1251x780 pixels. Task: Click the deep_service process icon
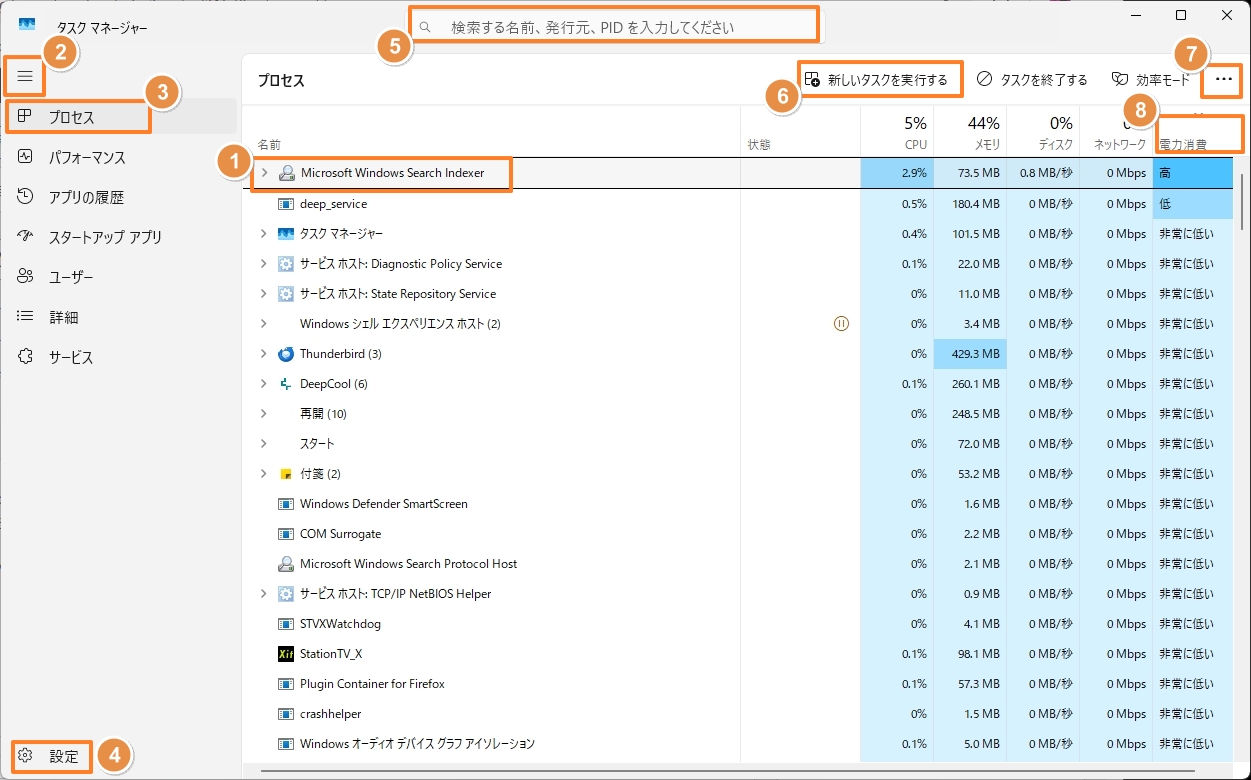[x=285, y=204]
